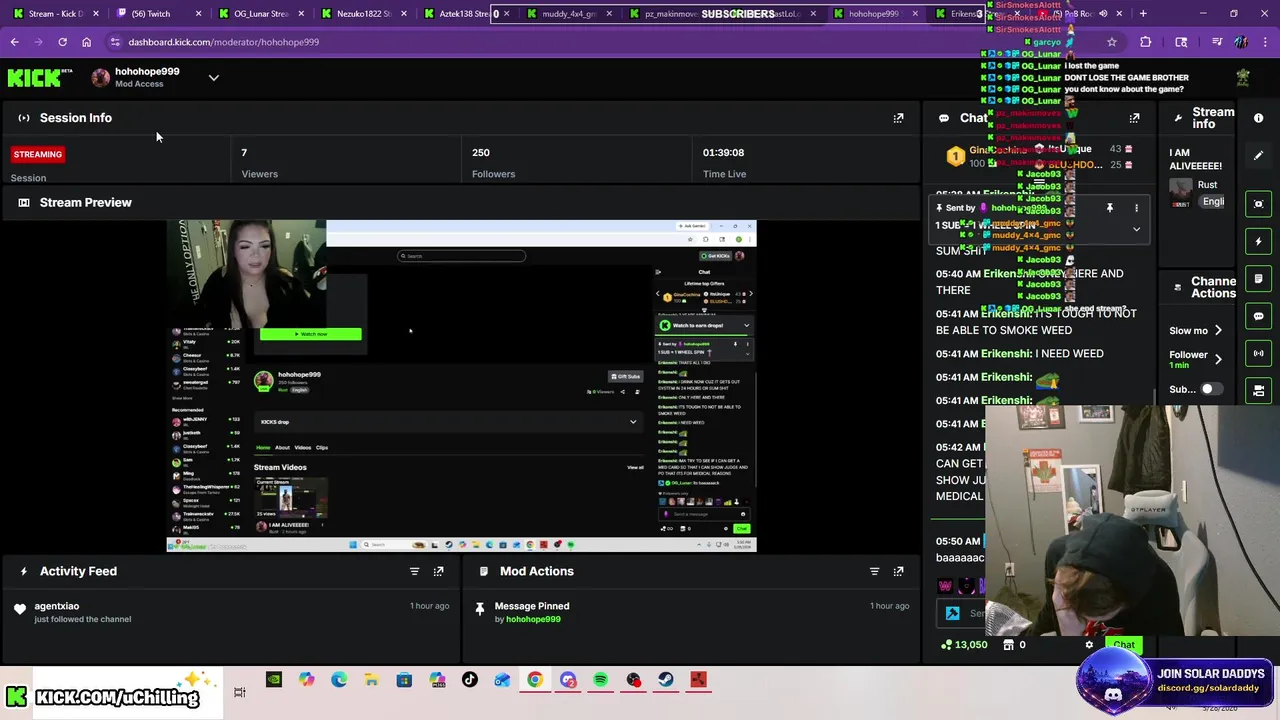Toggle the Activity Feed lightning sidebar icon

coord(1259,241)
